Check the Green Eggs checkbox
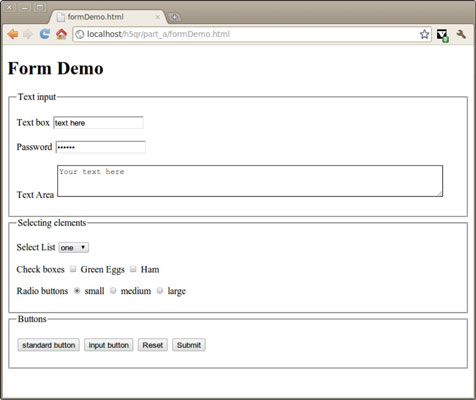The width and height of the screenshot is (476, 400). pyautogui.click(x=73, y=269)
